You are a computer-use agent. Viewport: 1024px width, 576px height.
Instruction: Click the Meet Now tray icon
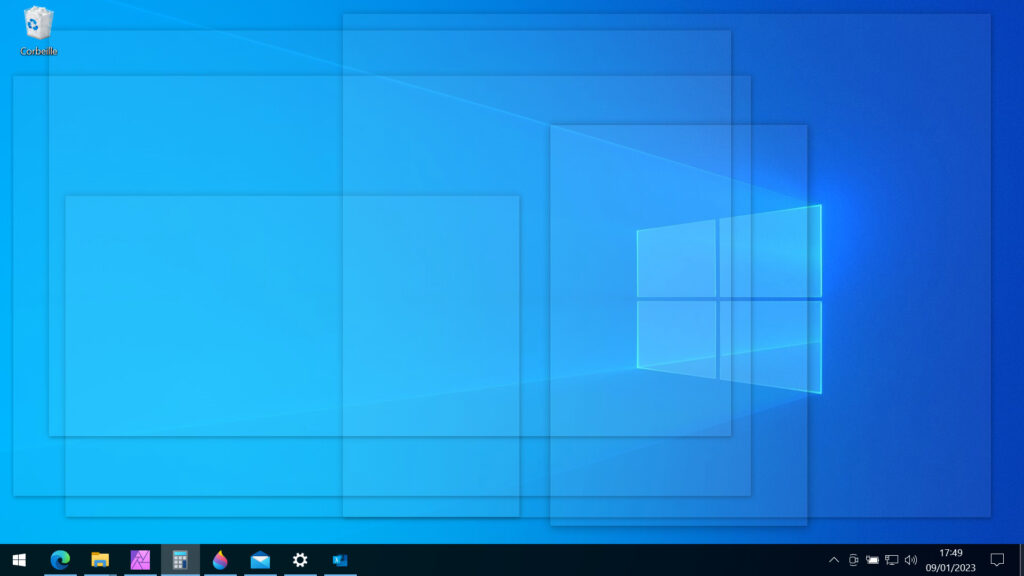(x=853, y=560)
